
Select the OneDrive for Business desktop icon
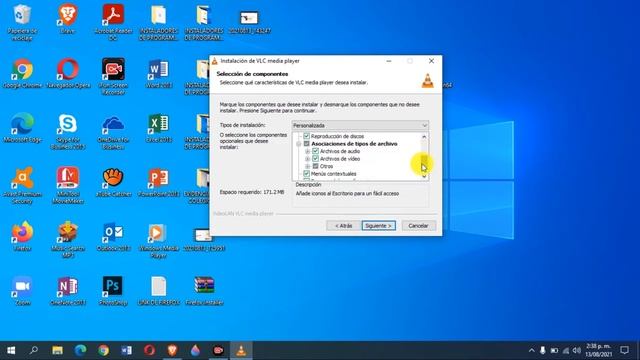(x=113, y=131)
